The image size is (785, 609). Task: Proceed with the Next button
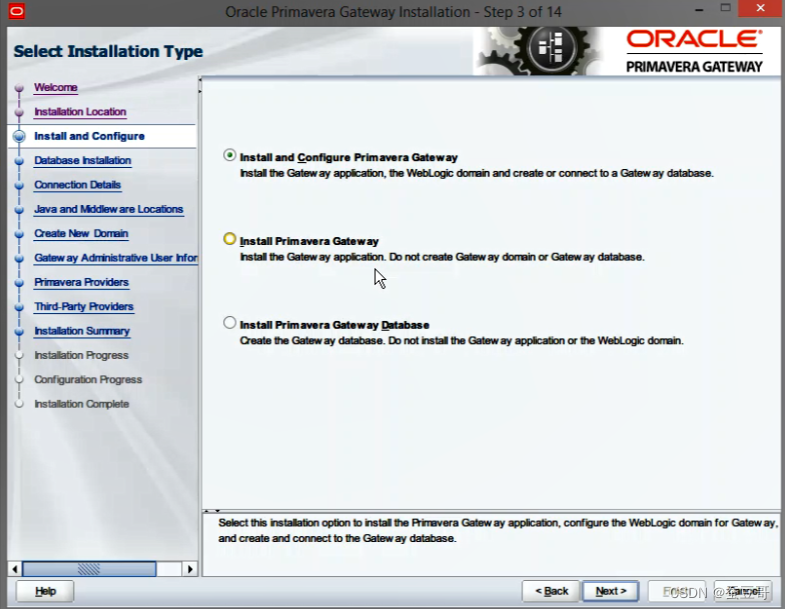(x=611, y=591)
